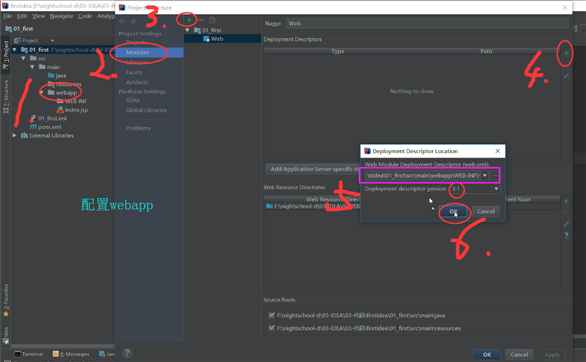Click the edit pencil beside Deployment Descriptors
The image size is (586, 362).
(x=566, y=76)
